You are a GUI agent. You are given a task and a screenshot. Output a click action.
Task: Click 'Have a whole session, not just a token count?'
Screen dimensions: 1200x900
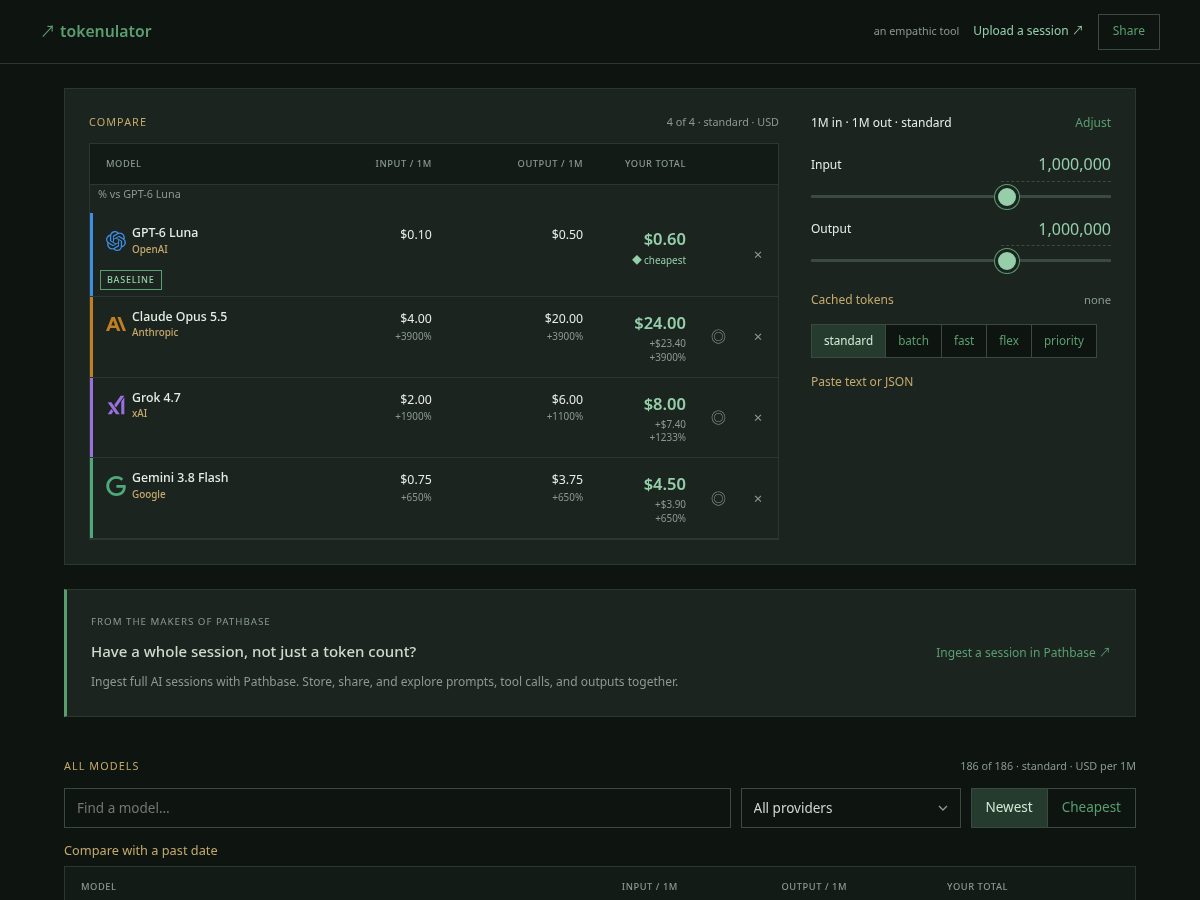pos(253,652)
